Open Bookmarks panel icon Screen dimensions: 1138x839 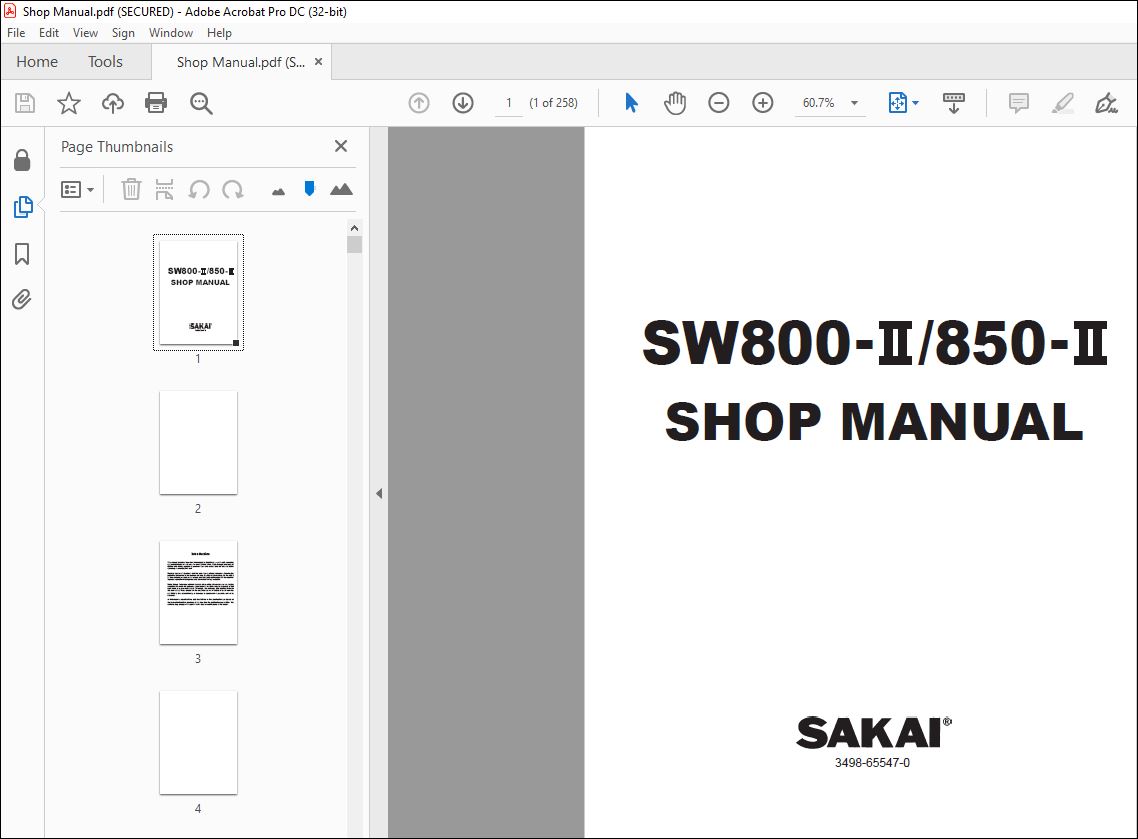pos(22,254)
